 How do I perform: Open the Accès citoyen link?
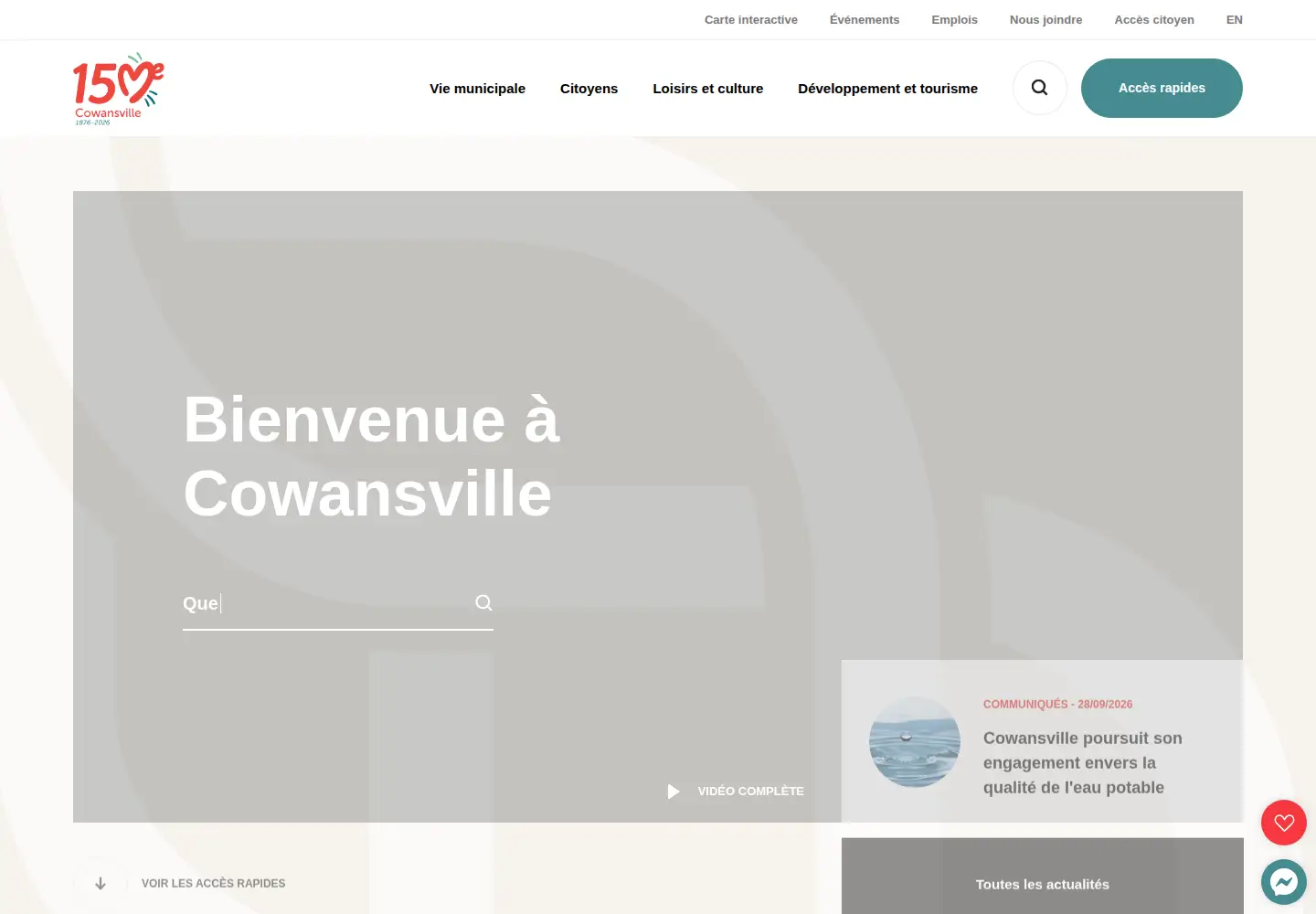click(x=1154, y=19)
